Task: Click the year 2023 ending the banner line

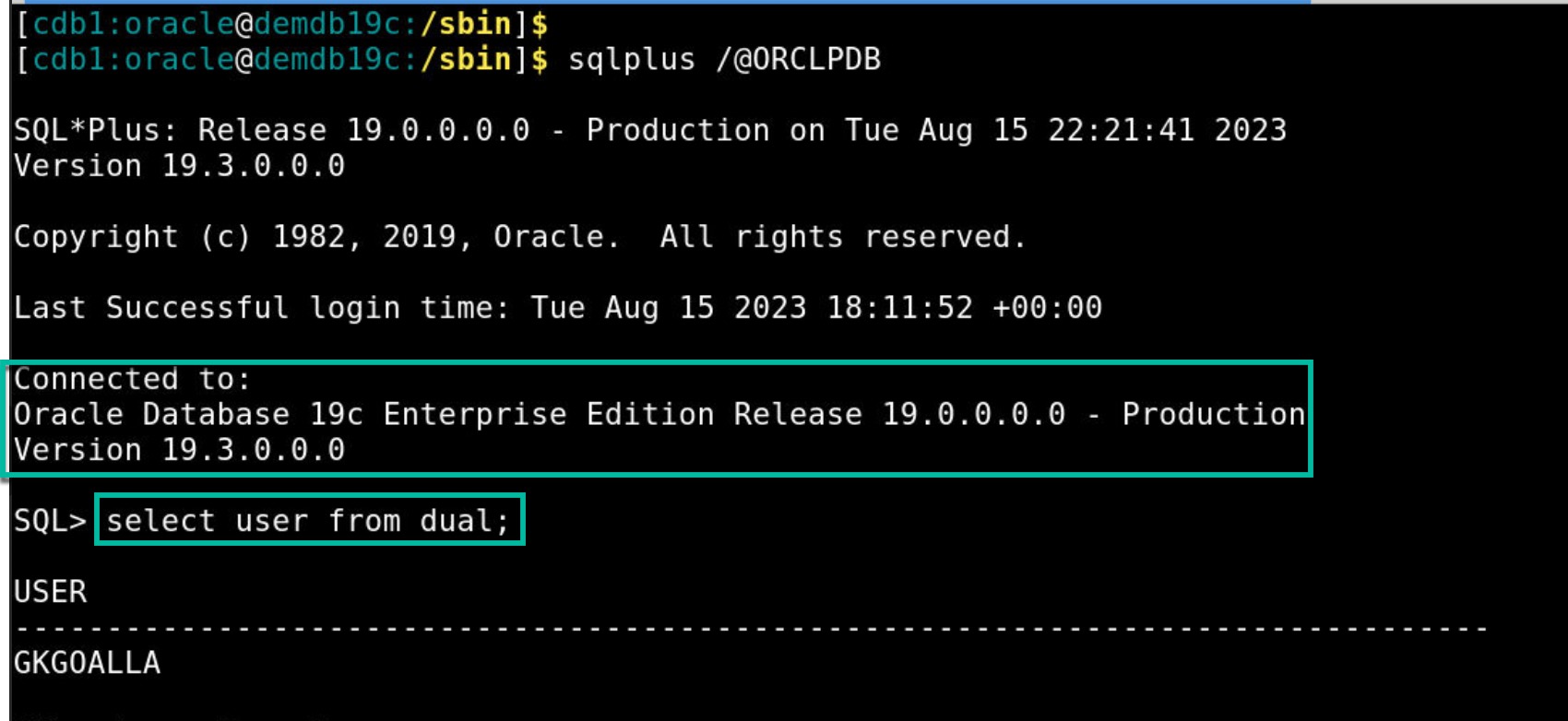Action: [1250, 130]
